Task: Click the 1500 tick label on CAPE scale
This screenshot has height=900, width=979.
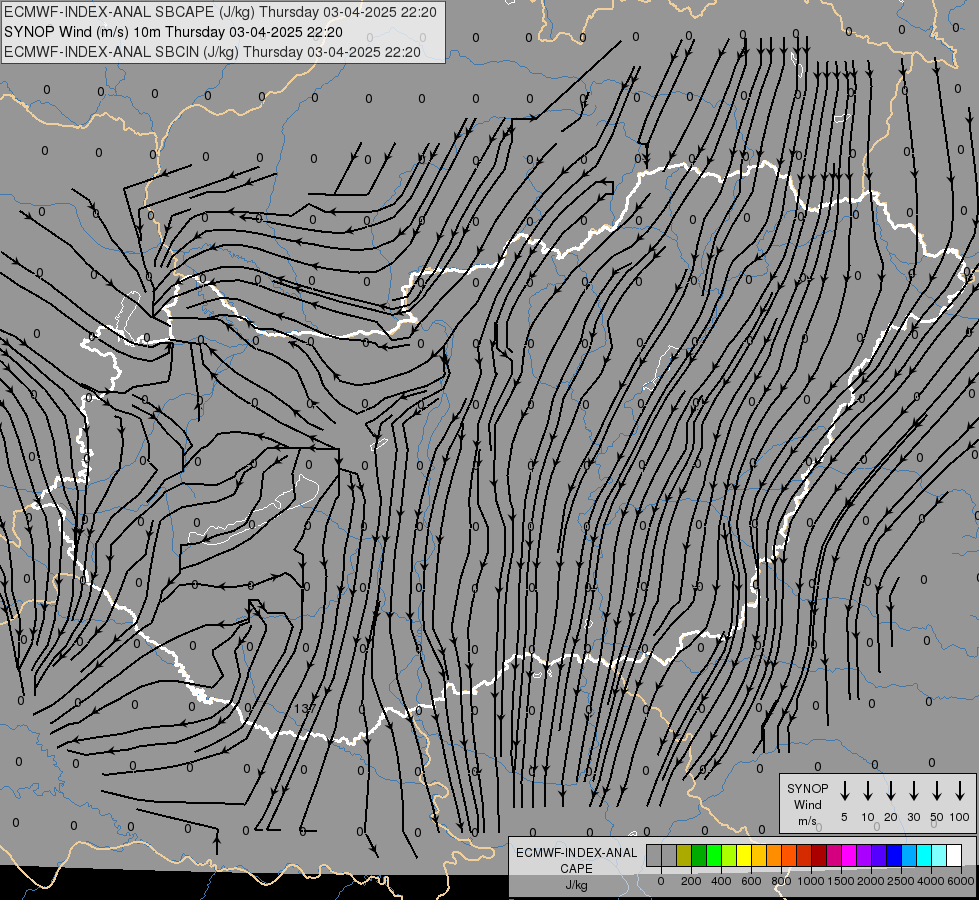Action: [841, 881]
